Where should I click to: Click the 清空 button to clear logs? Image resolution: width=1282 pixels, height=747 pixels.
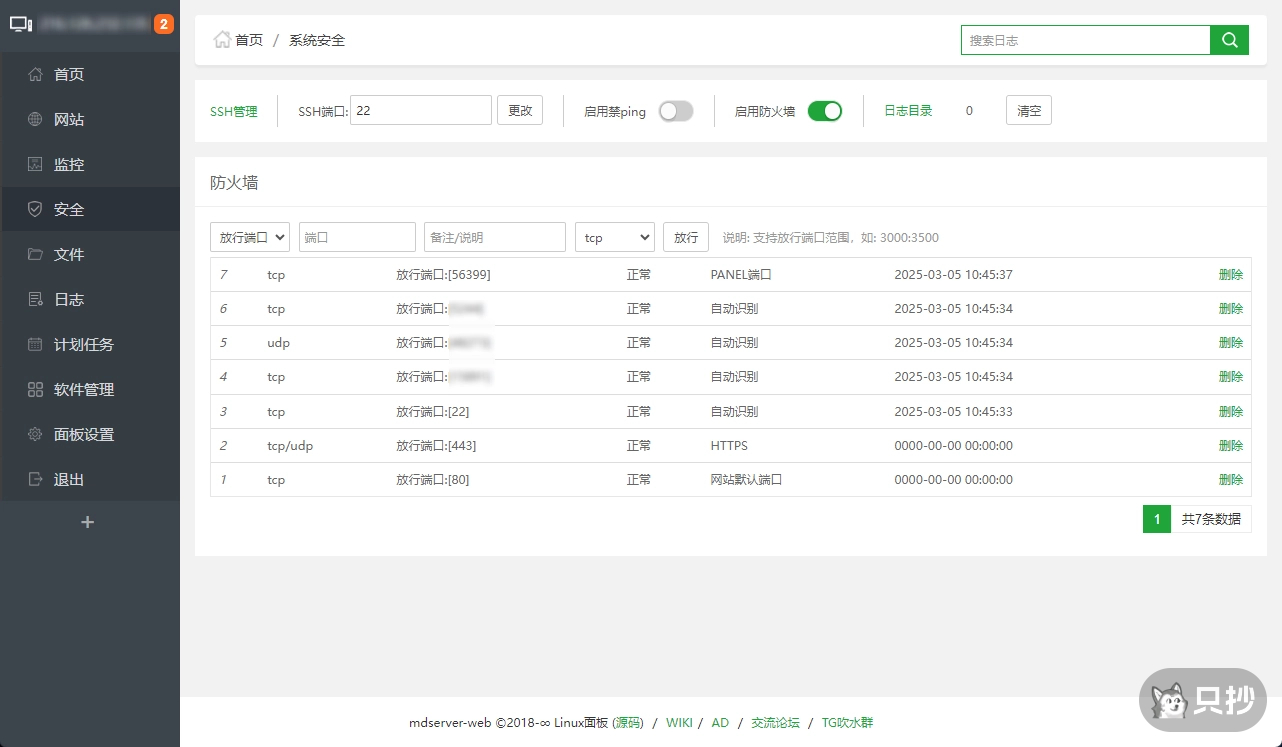pos(1028,111)
